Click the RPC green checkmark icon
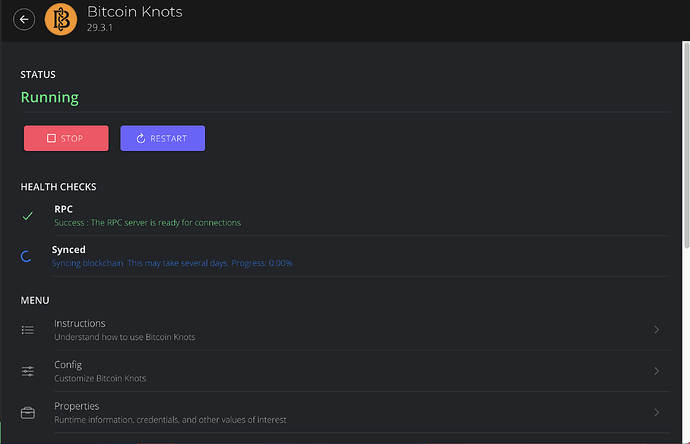The height and width of the screenshot is (444, 690). coord(28,216)
